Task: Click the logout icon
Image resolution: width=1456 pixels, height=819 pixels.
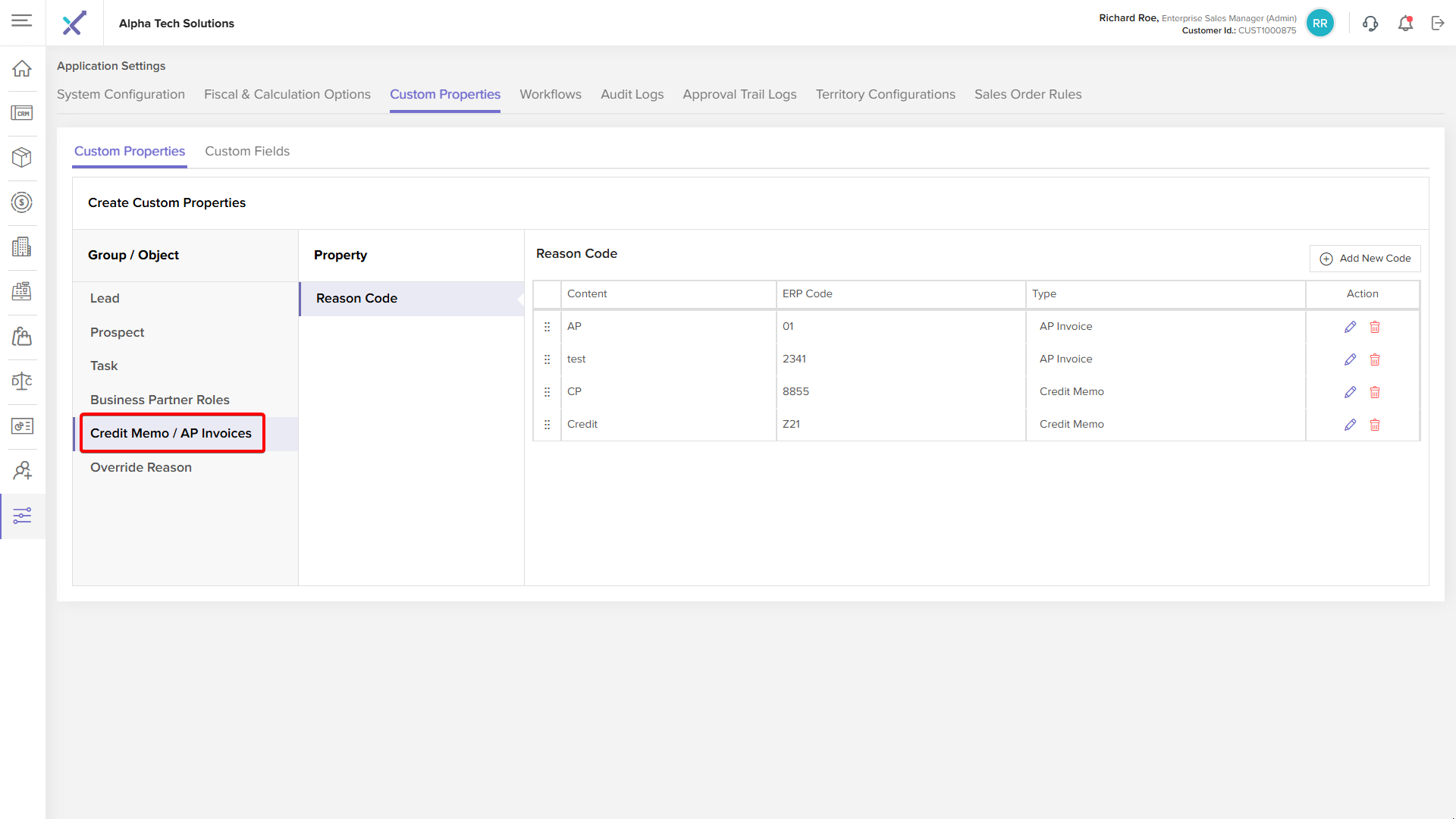Action: tap(1438, 24)
